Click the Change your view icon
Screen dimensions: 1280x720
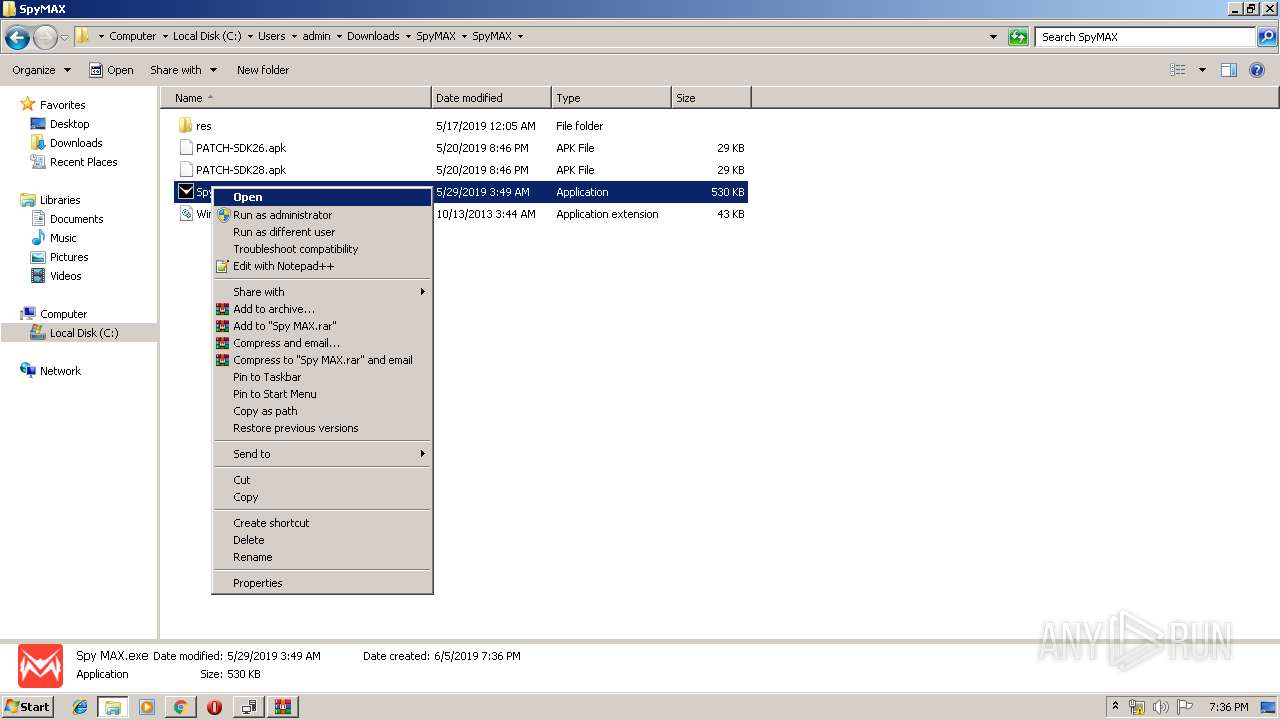coord(1178,70)
